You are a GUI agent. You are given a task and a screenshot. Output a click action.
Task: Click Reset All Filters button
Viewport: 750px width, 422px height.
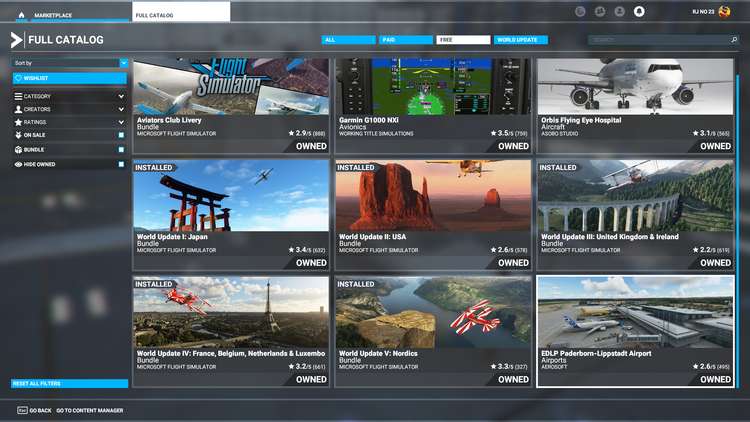pyautogui.click(x=70, y=383)
